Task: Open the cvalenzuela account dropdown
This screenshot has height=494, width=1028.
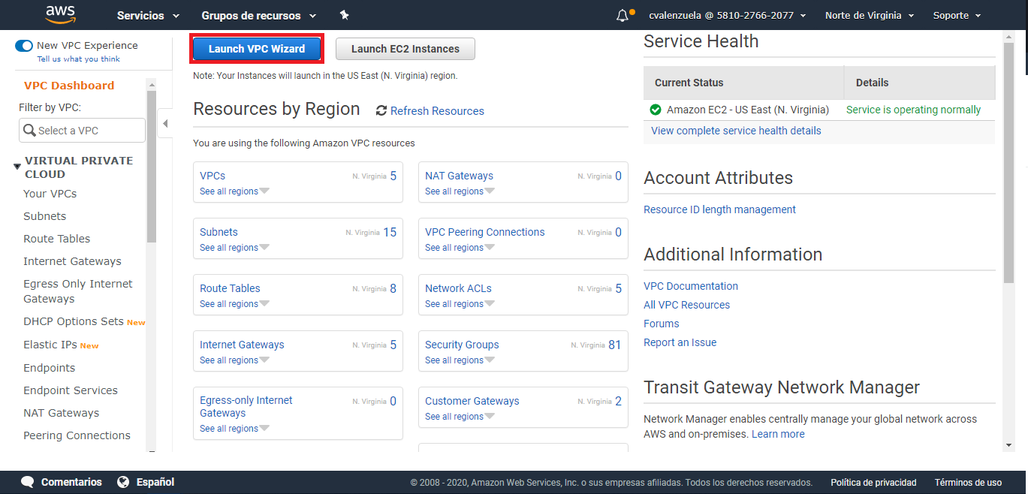Action: coord(727,15)
